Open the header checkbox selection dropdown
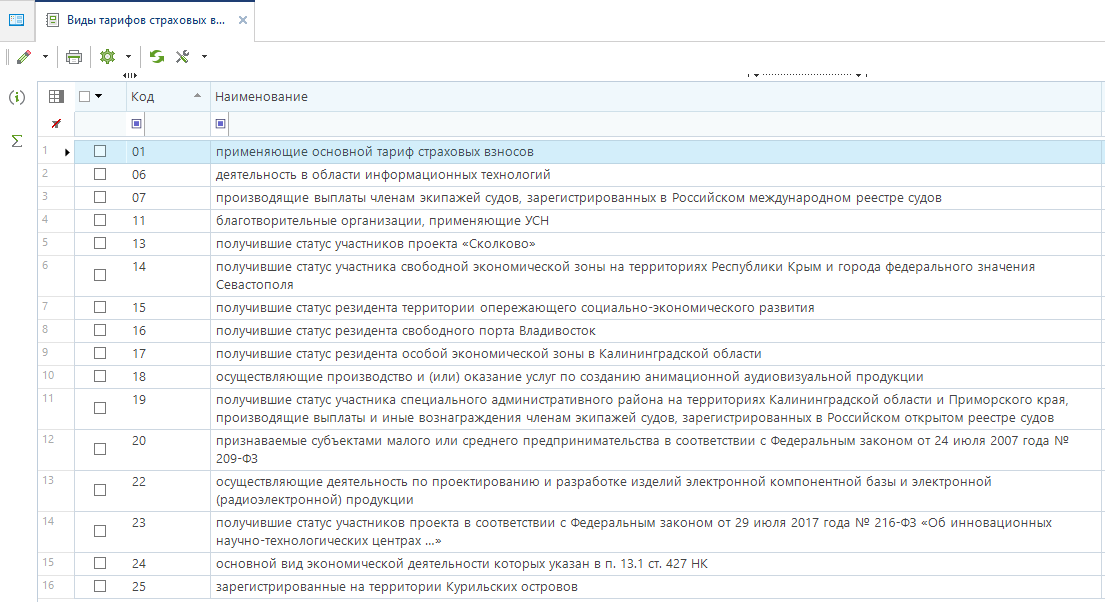 100,96
